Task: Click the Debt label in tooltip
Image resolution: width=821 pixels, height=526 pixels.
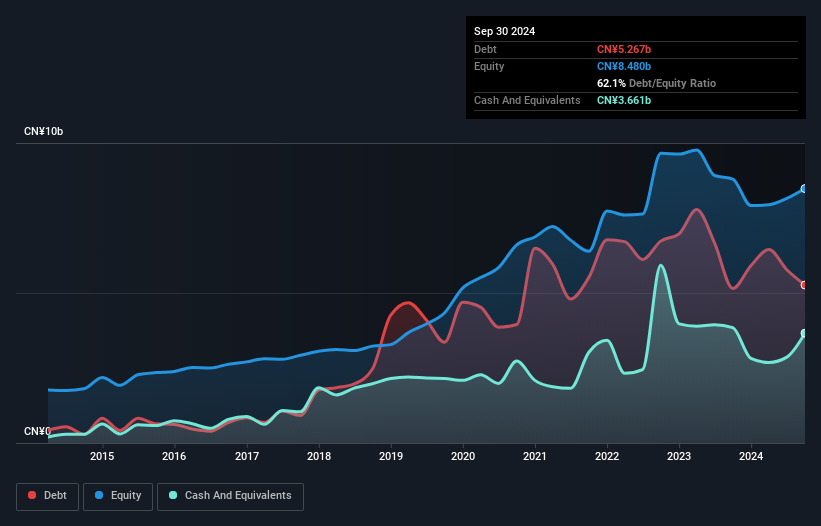Action: click(485, 49)
